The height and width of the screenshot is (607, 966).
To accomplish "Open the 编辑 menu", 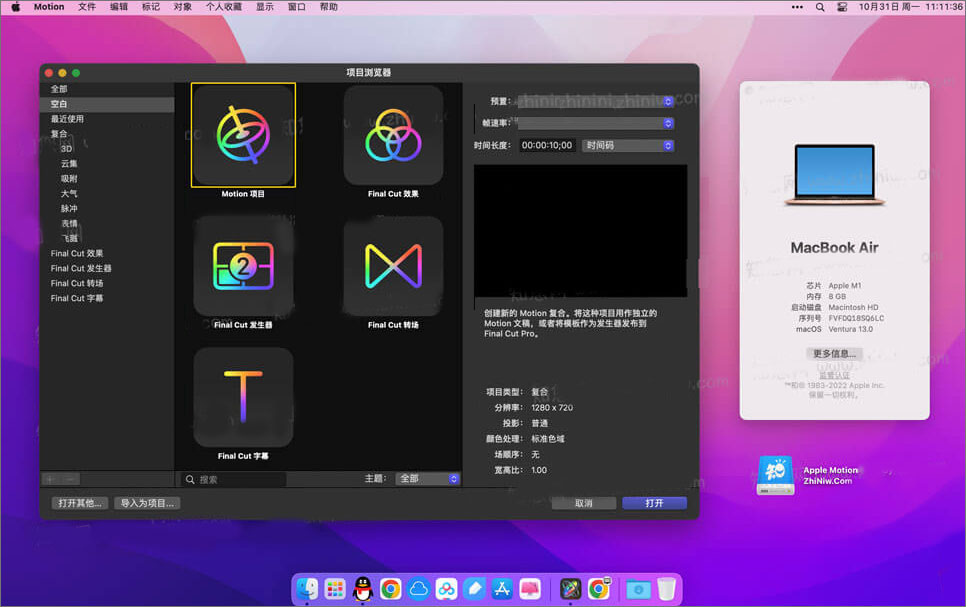I will [x=119, y=7].
